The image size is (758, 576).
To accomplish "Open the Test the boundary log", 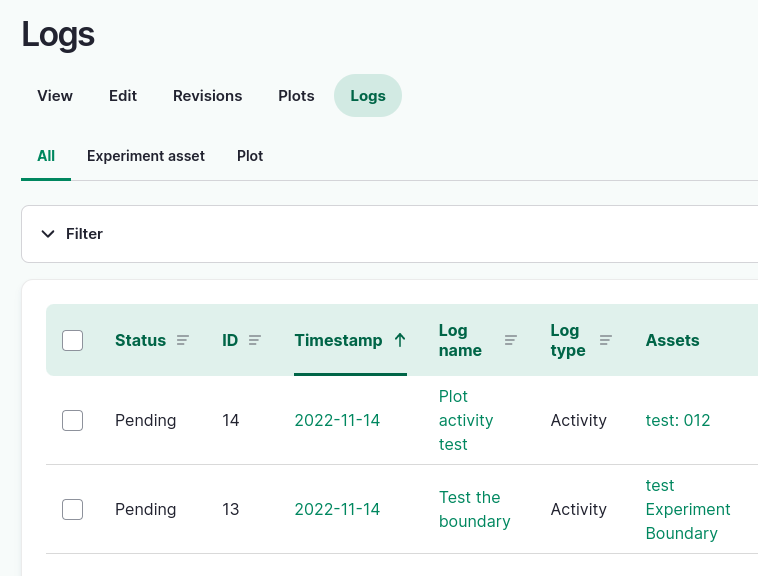I will [x=474, y=509].
